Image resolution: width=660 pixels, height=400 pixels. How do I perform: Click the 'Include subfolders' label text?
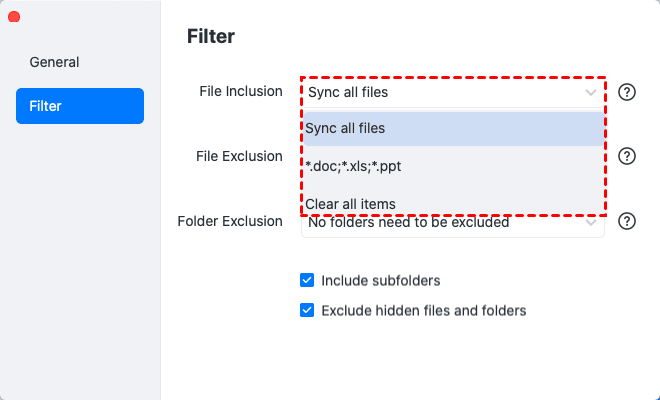[x=380, y=281]
